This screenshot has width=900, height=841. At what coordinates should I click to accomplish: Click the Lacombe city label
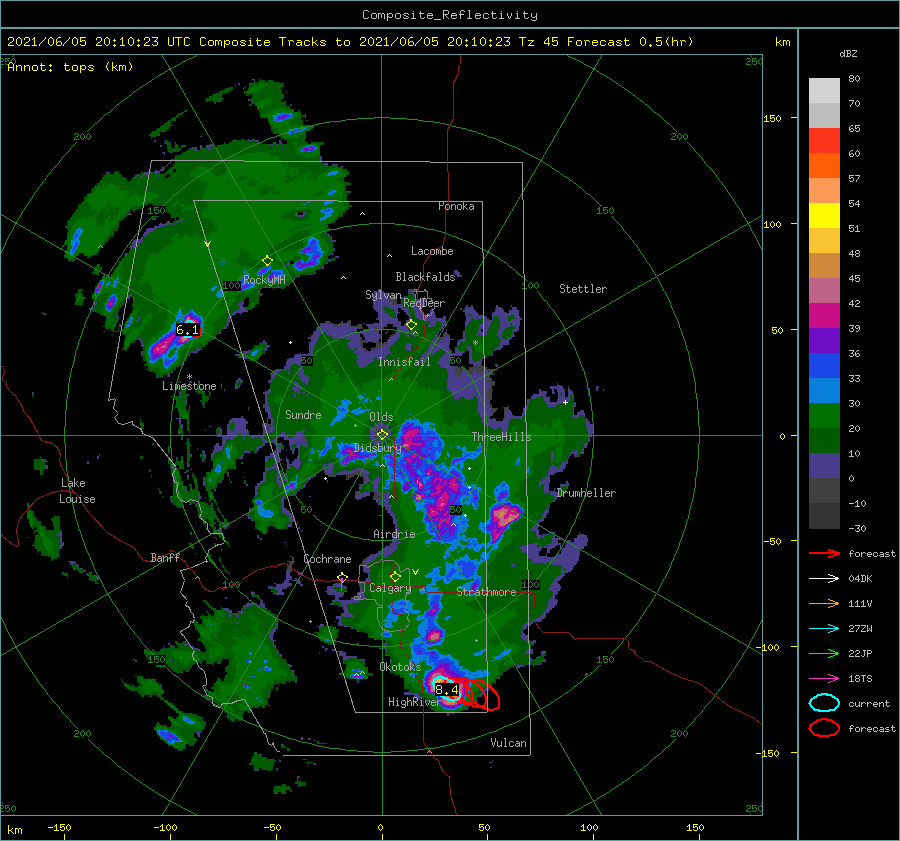432,251
